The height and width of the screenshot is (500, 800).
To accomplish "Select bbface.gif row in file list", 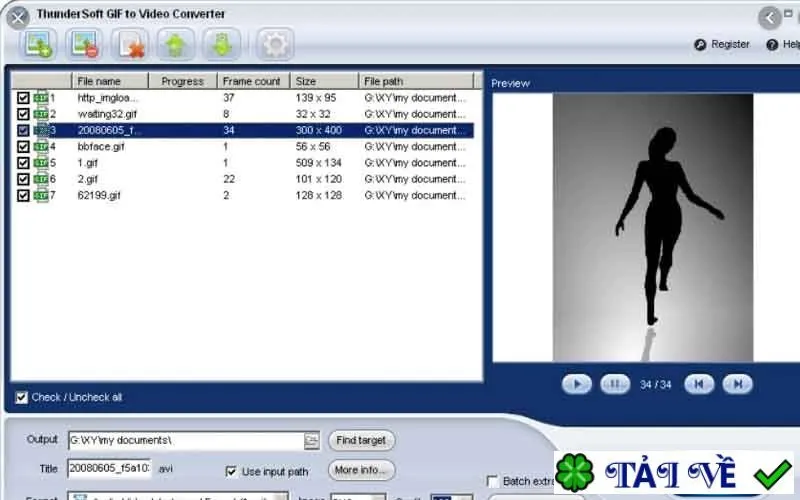I will [x=243, y=147].
